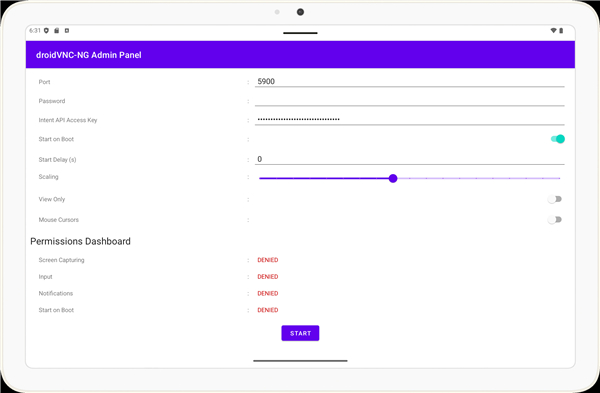Click the DENIED status for Notifications
Screen dimensions: 600x393
pos(268,294)
